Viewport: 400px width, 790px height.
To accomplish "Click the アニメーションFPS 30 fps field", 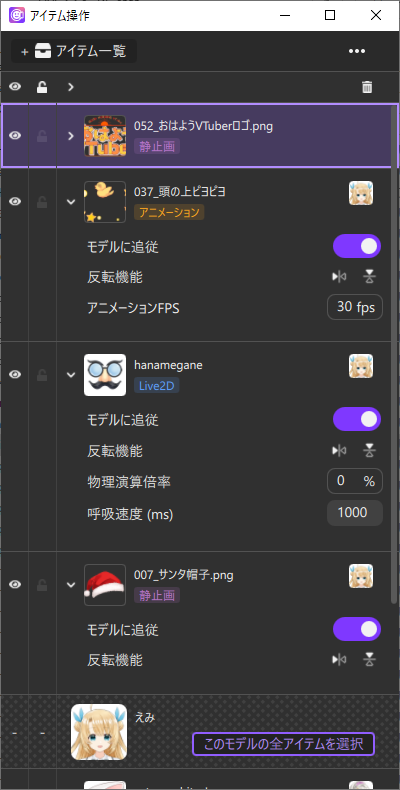I will tap(355, 307).
